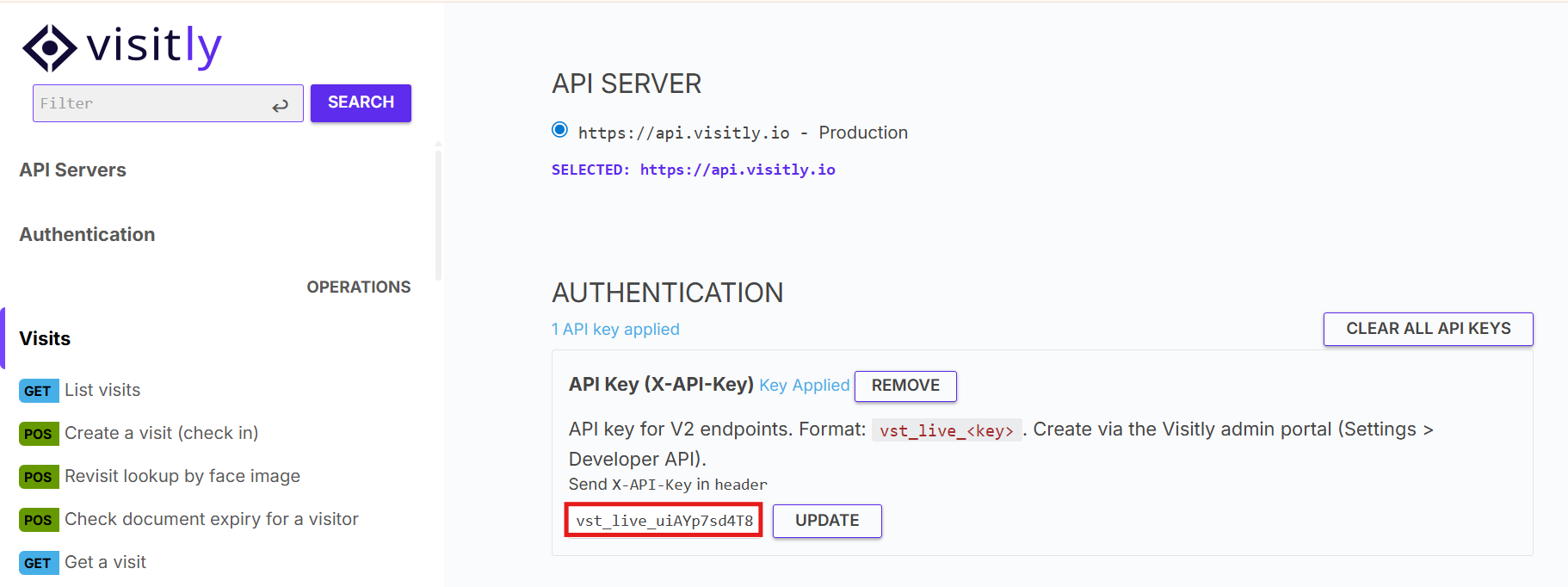Screen dimensions: 1568x587
Task: Remove the applied X-API-Key
Action: 905,386
